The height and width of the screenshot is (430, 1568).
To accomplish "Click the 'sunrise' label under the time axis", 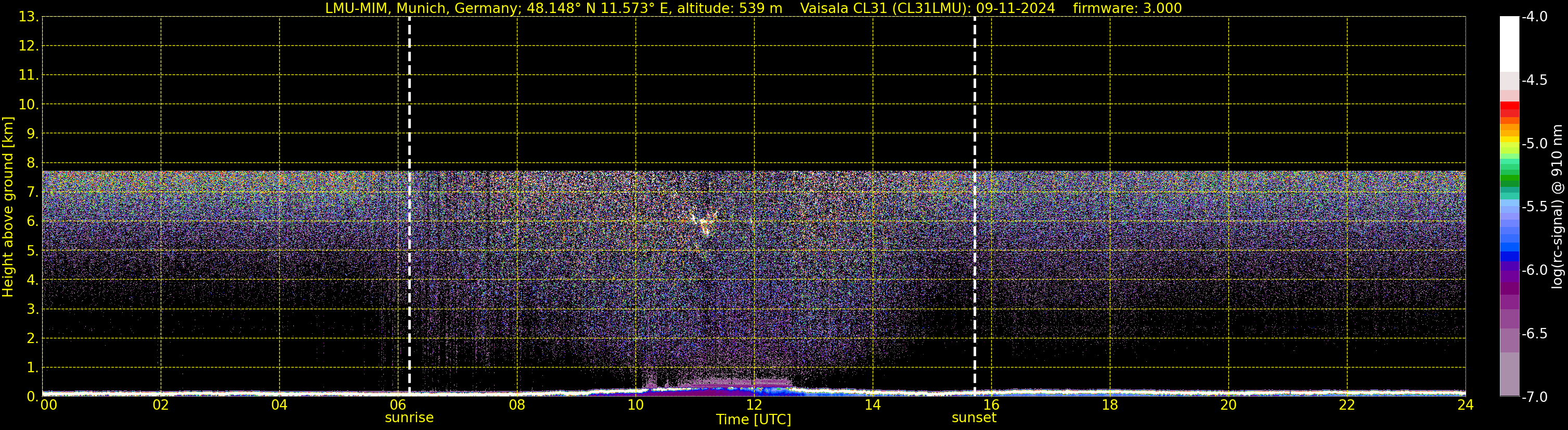I will (409, 418).
